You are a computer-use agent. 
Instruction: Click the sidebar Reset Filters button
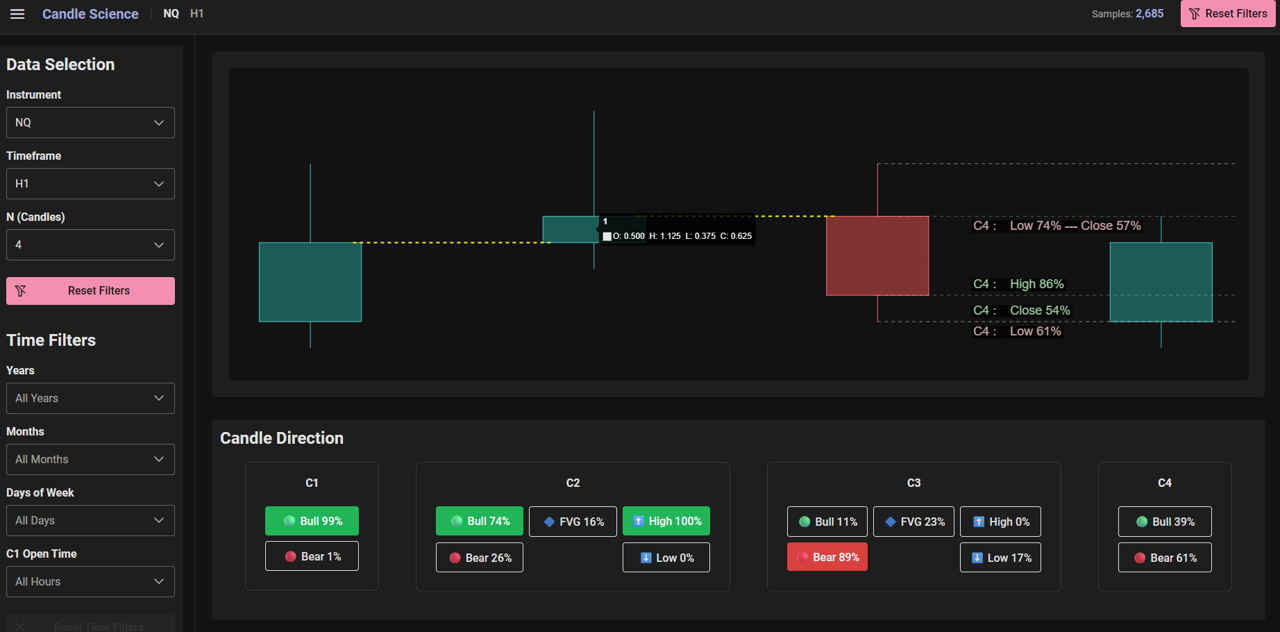pos(90,291)
